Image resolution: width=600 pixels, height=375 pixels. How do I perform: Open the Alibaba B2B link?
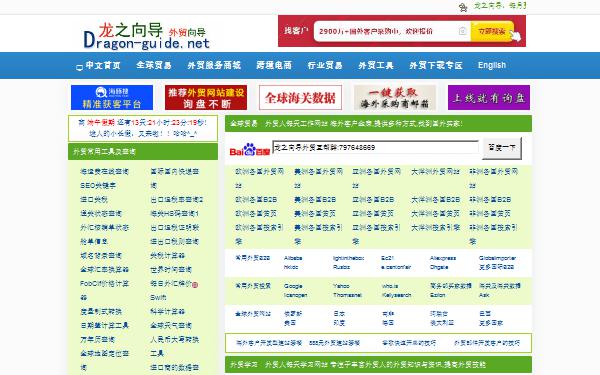point(293,258)
